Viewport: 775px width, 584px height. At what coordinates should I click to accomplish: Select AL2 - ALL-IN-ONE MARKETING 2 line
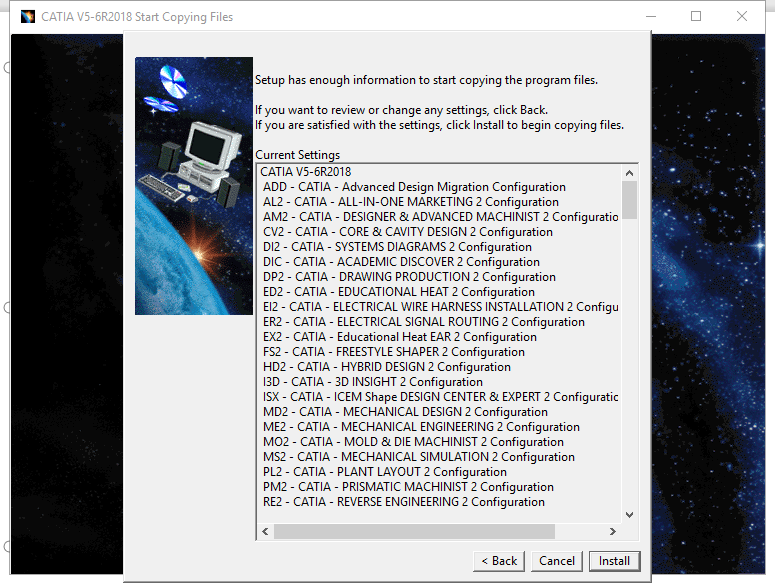[x=411, y=202]
